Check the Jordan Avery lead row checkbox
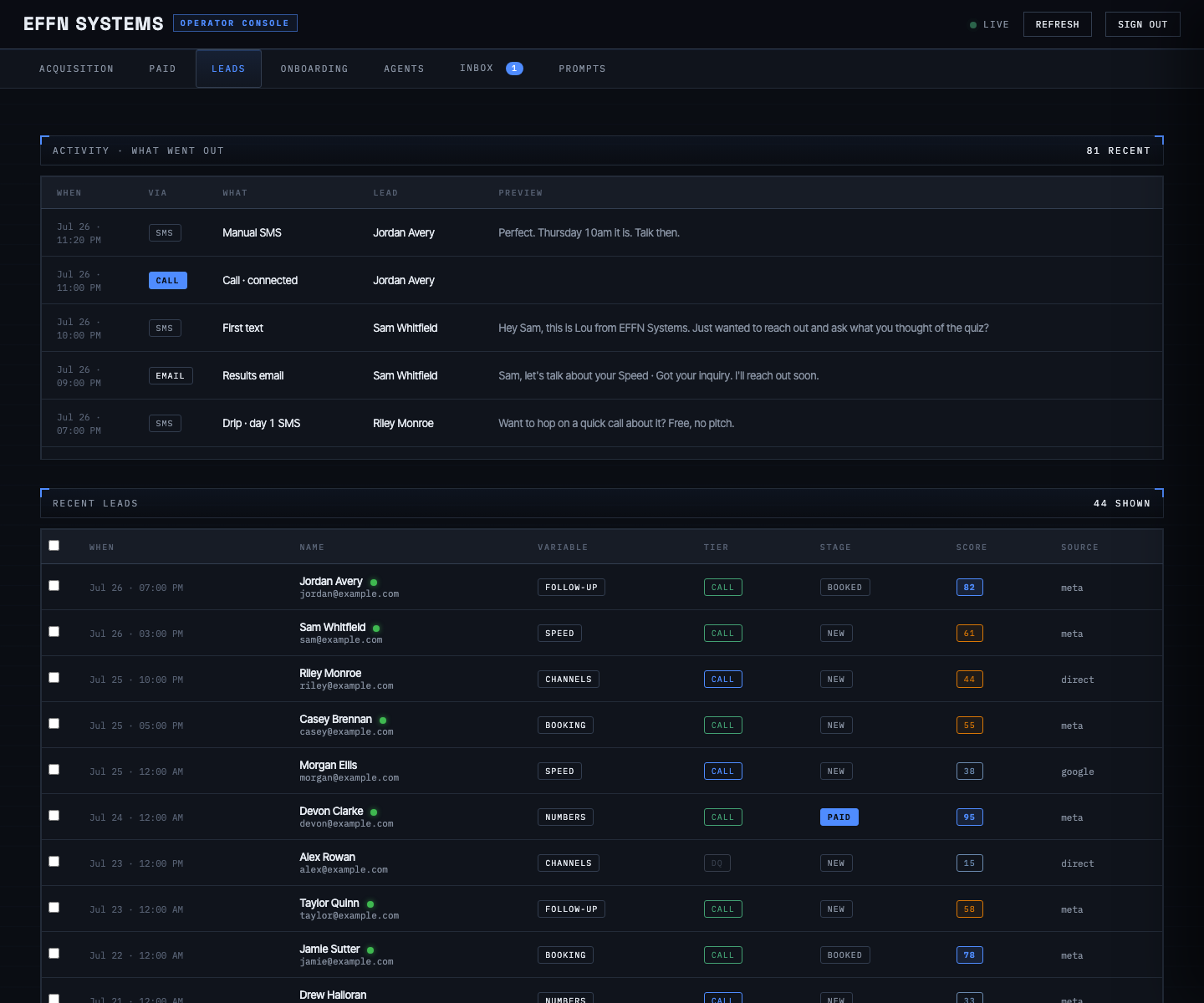1204x1003 pixels. coord(54,586)
